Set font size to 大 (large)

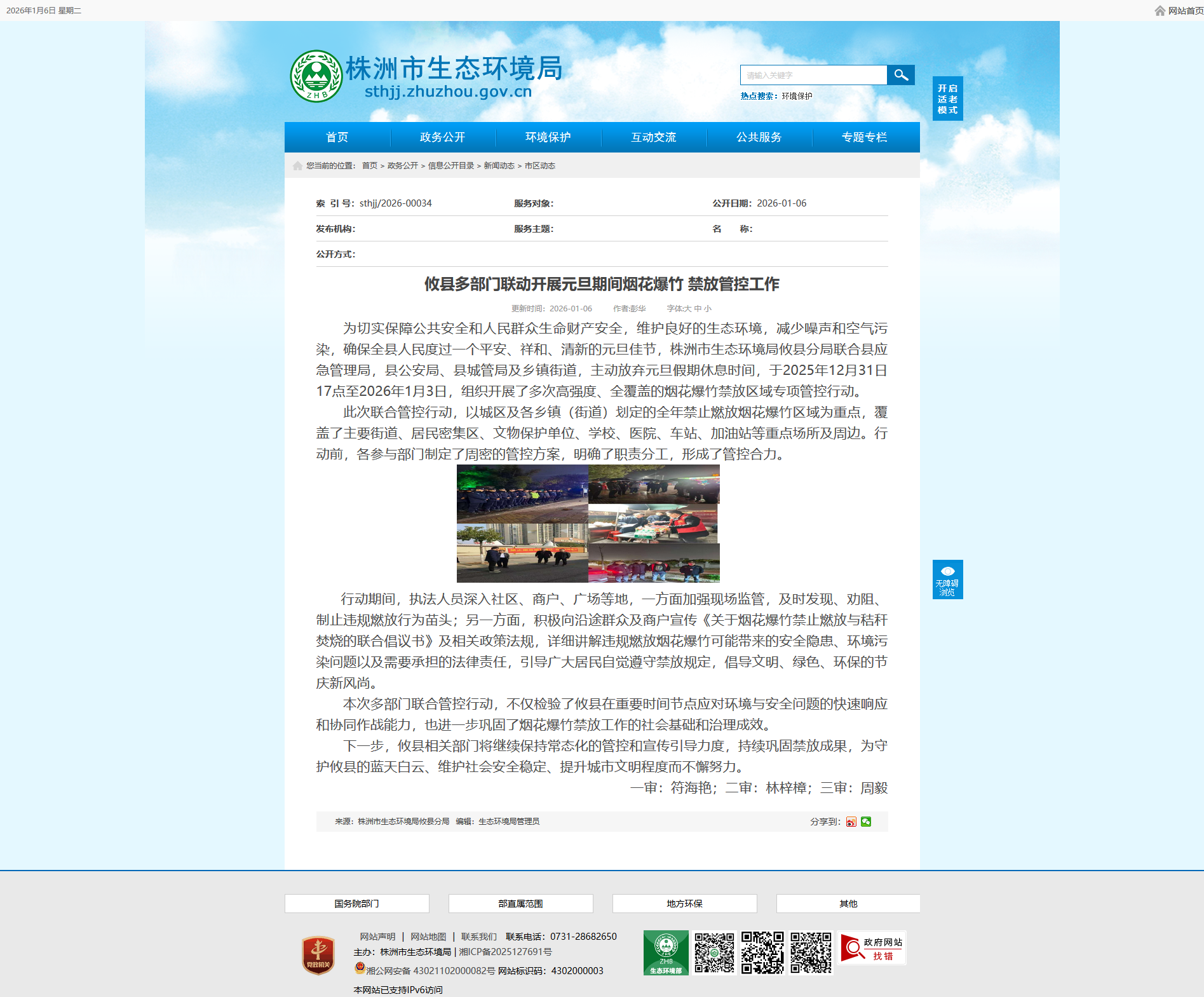pyautogui.click(x=688, y=309)
